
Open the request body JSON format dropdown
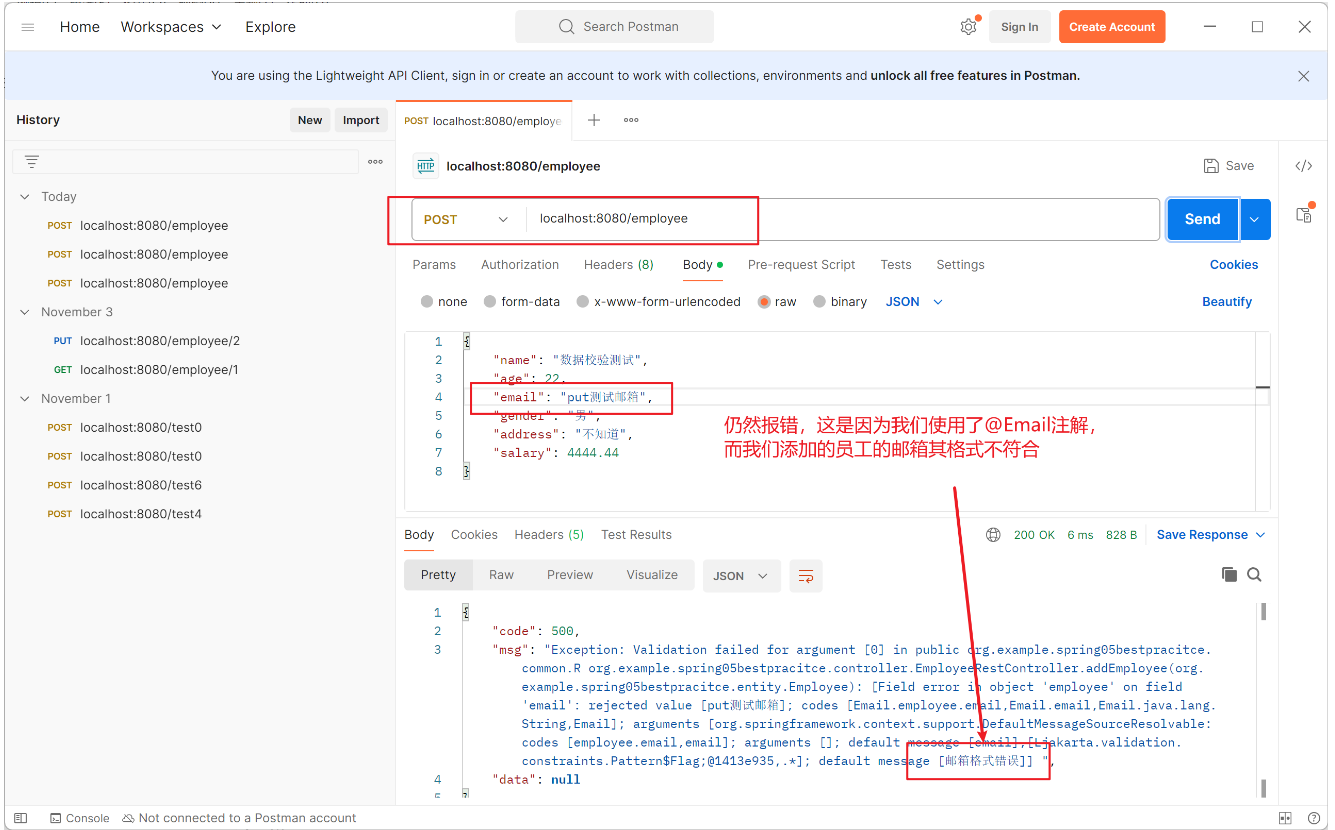914,302
